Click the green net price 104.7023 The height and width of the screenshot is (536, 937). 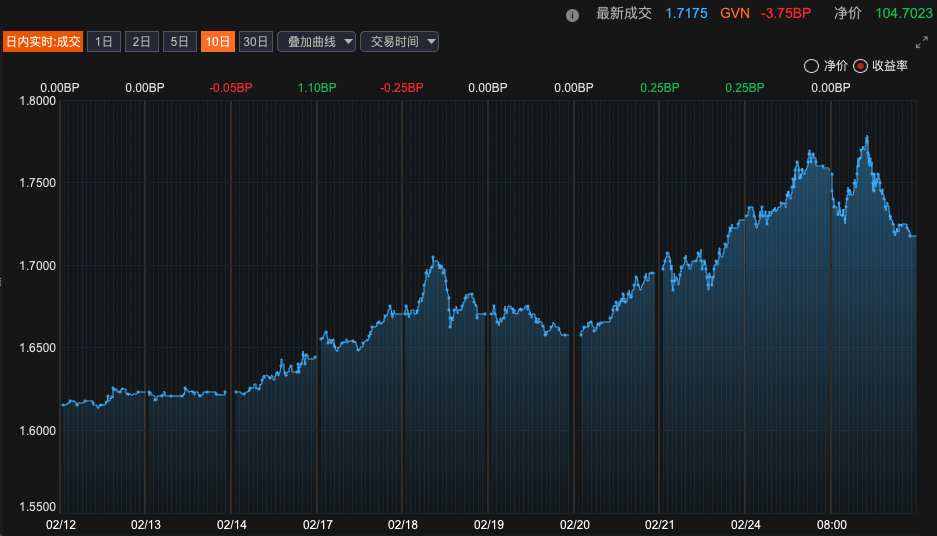pyautogui.click(x=901, y=14)
